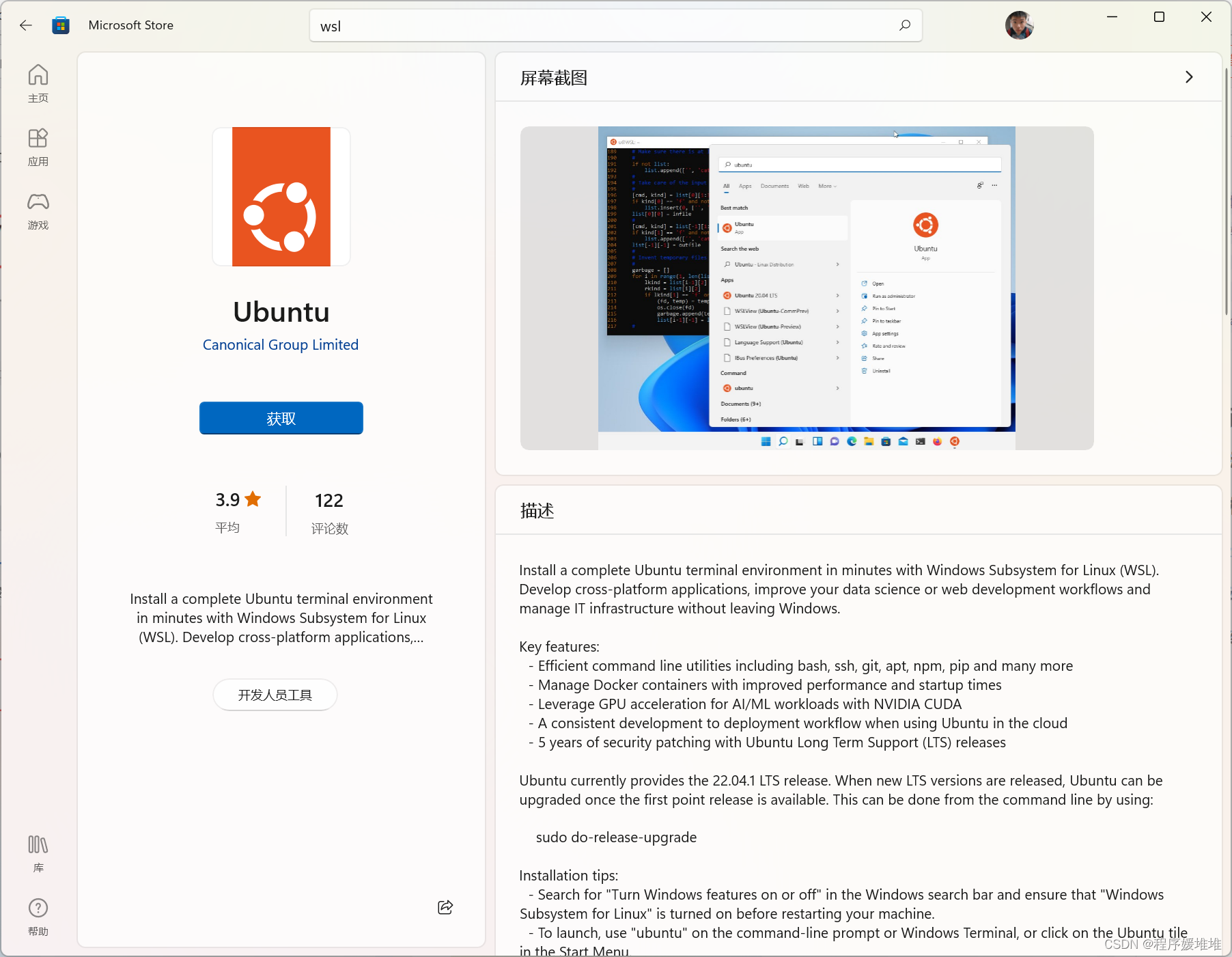Open 帮助 help in the sidebar
Screen dimensions: 1232x957
click(x=38, y=917)
